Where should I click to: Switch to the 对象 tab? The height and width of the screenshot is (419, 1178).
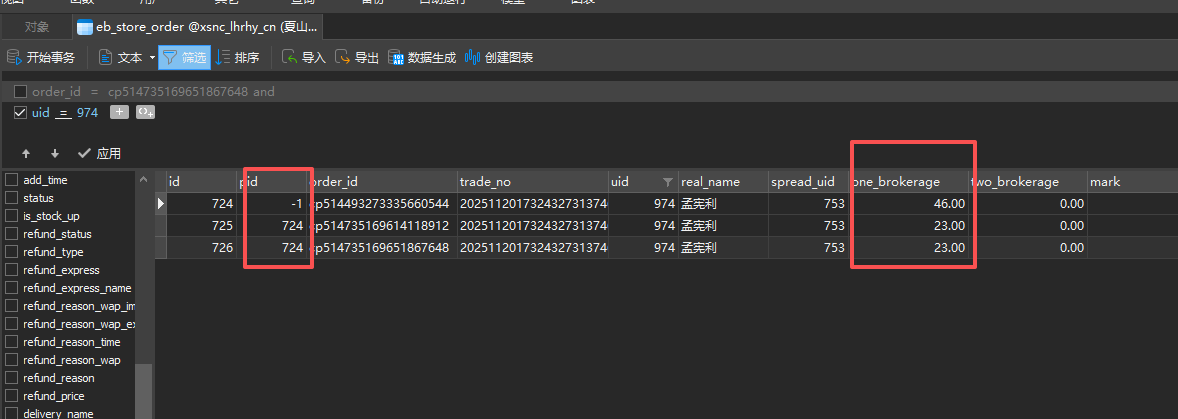pos(37,27)
